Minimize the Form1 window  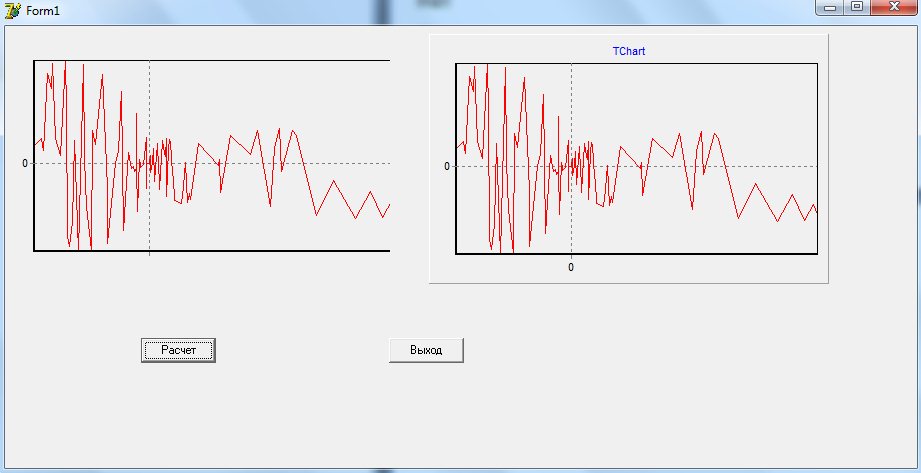pyautogui.click(x=830, y=7)
